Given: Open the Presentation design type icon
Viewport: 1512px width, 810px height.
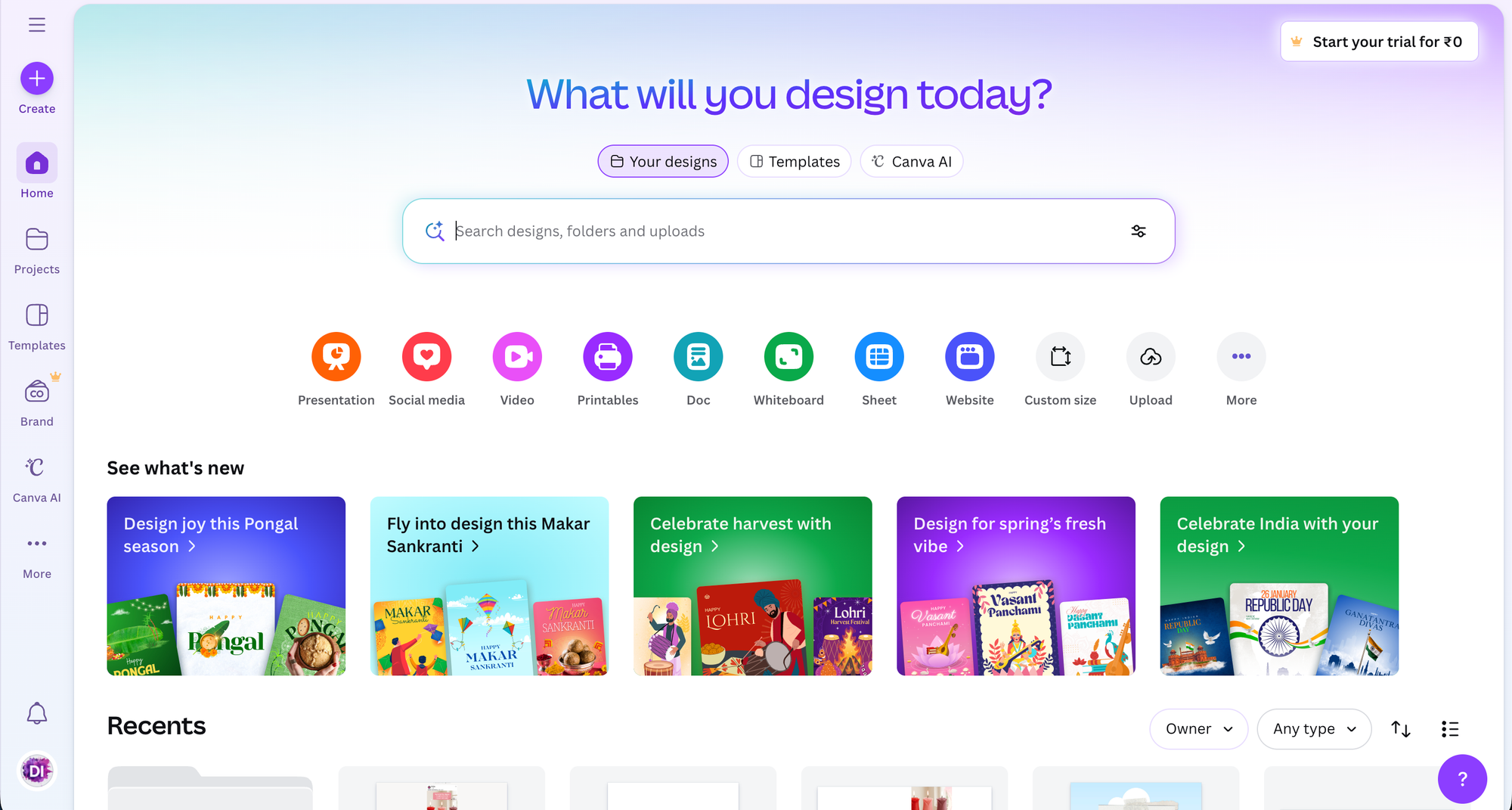Looking at the screenshot, I should pos(336,356).
